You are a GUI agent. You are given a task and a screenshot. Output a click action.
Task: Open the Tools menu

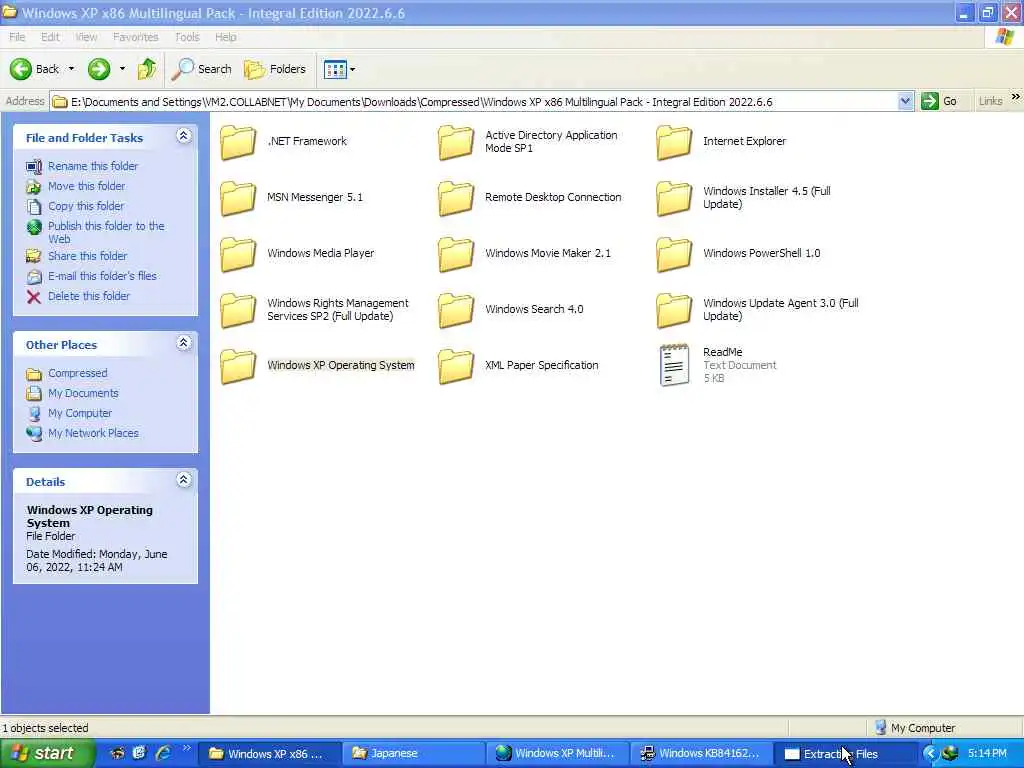click(187, 37)
